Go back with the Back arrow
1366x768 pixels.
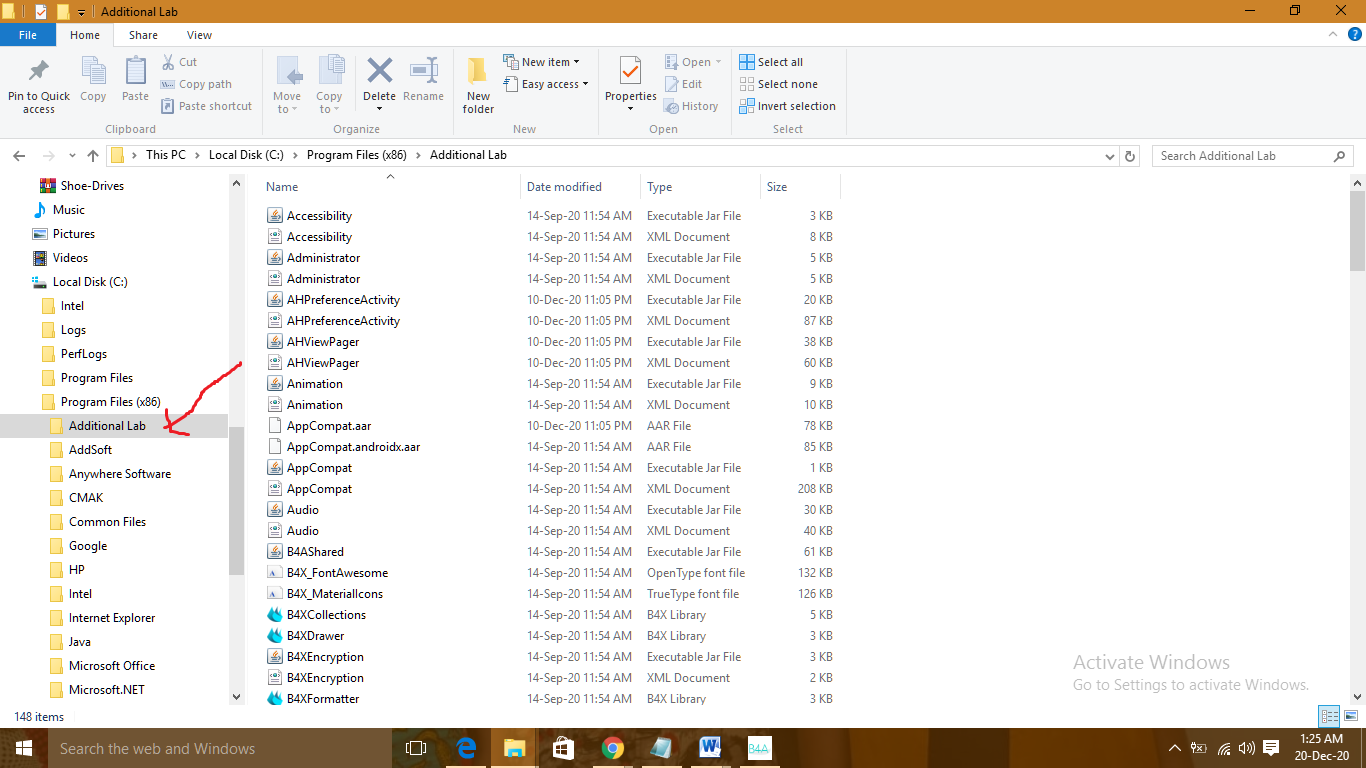click(x=19, y=156)
